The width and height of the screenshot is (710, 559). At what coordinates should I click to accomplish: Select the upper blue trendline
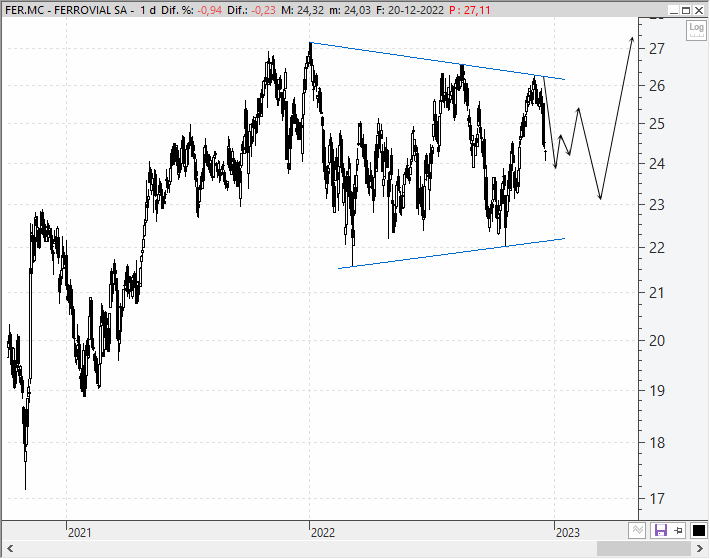point(437,61)
